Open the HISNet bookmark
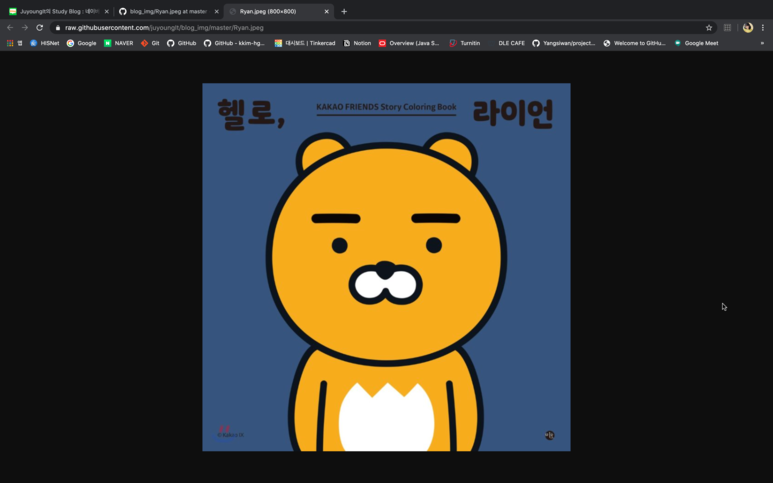 point(44,43)
